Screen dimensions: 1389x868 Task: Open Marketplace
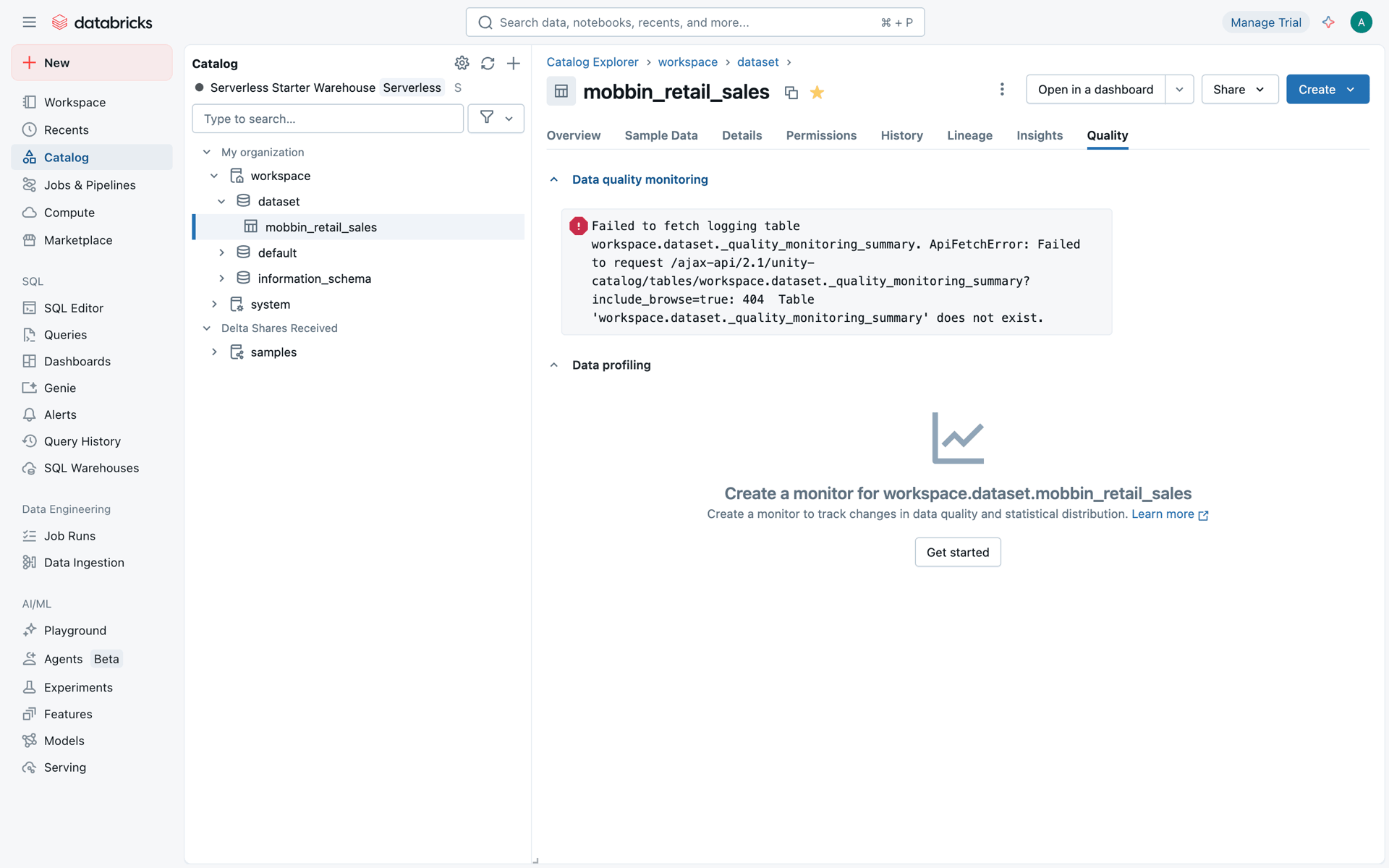(92, 239)
